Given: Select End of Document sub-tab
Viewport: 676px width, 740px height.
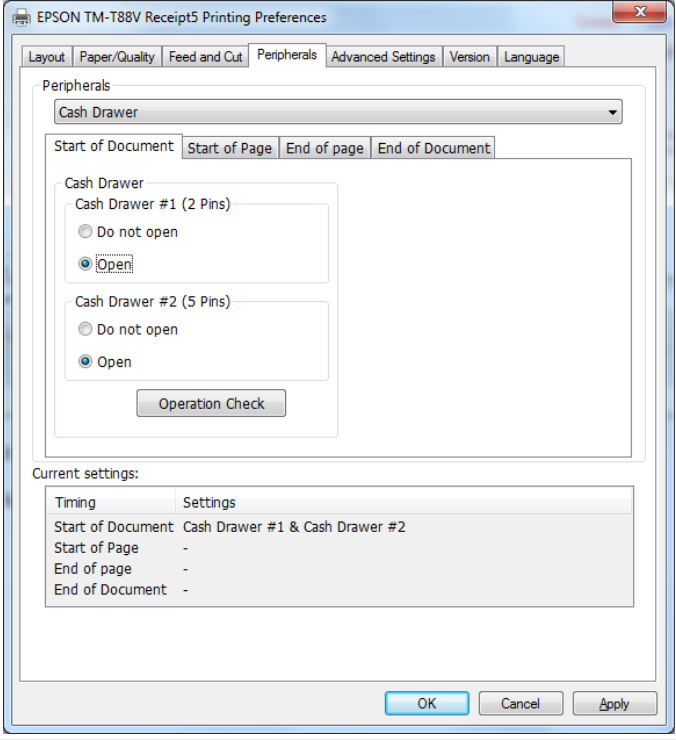Looking at the screenshot, I should (x=434, y=148).
